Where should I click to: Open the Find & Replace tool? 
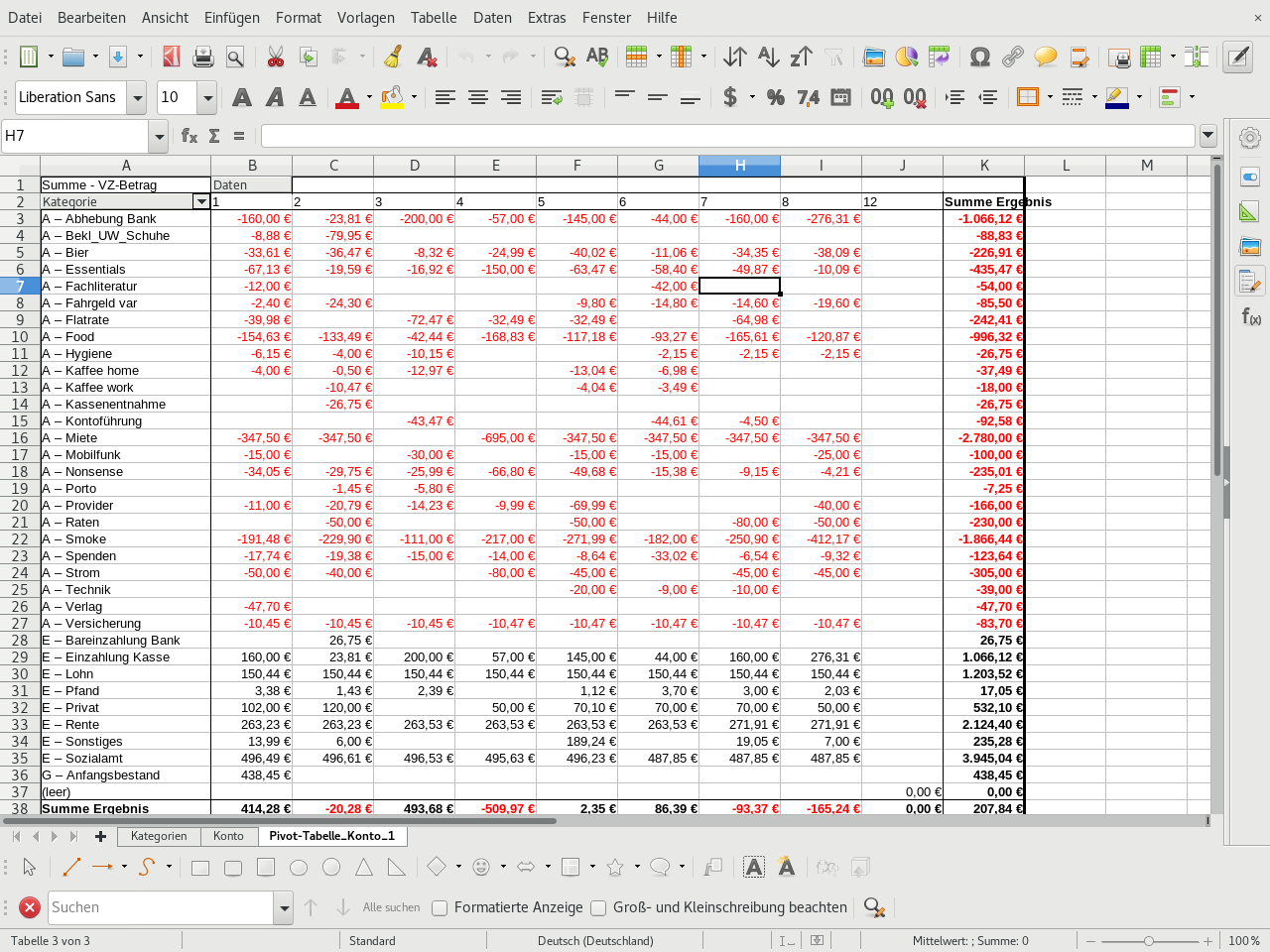(565, 57)
